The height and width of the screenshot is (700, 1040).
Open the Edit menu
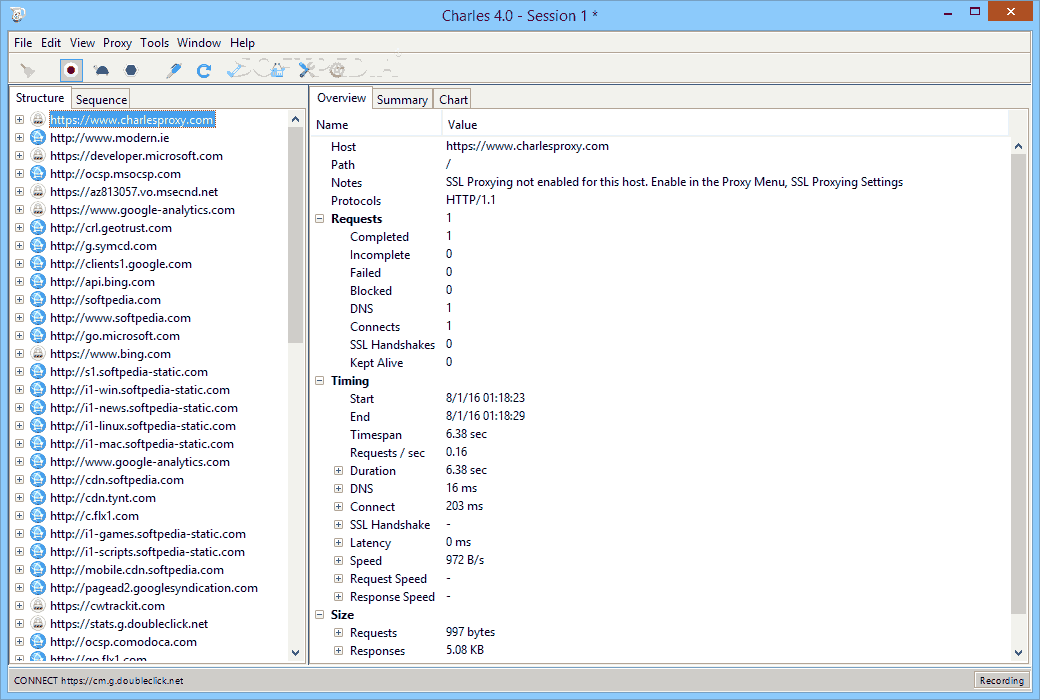click(51, 42)
